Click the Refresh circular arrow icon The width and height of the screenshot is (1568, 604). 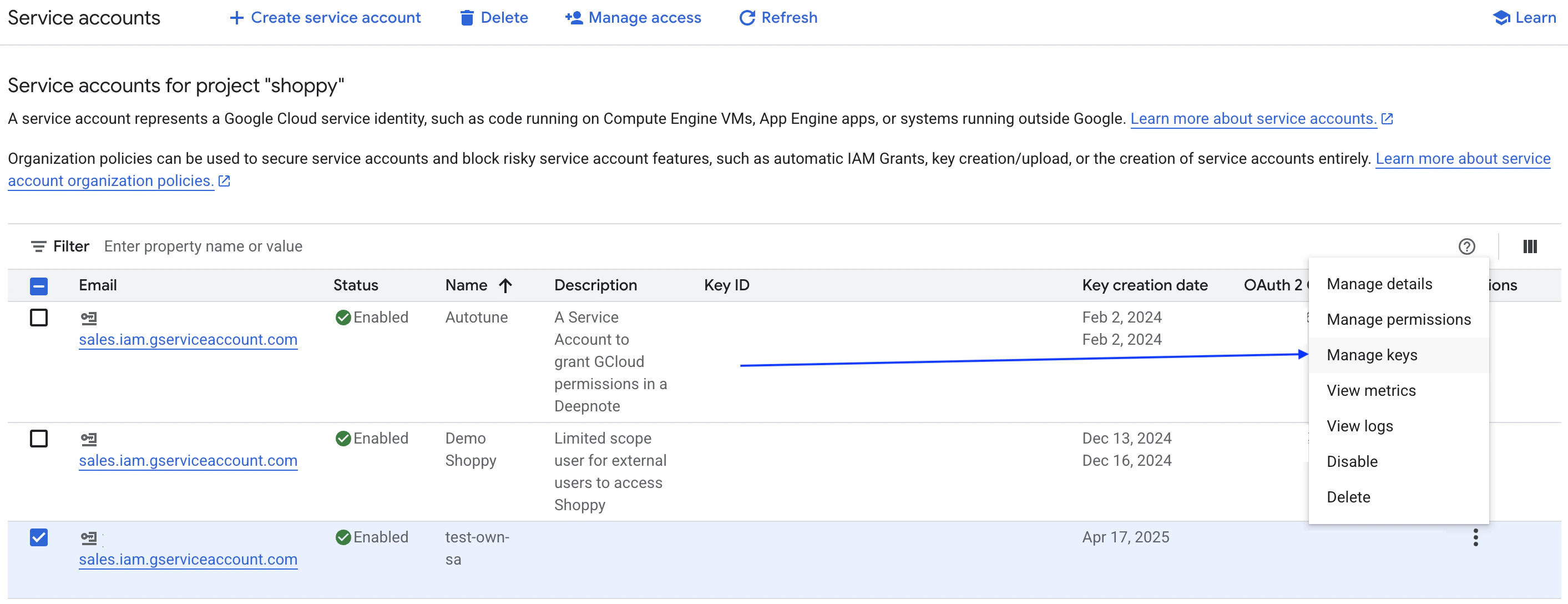pyautogui.click(x=747, y=18)
